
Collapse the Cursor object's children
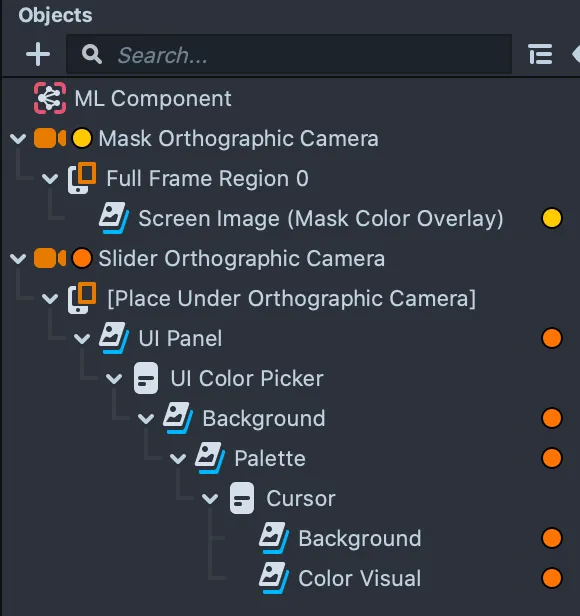pyautogui.click(x=210, y=499)
